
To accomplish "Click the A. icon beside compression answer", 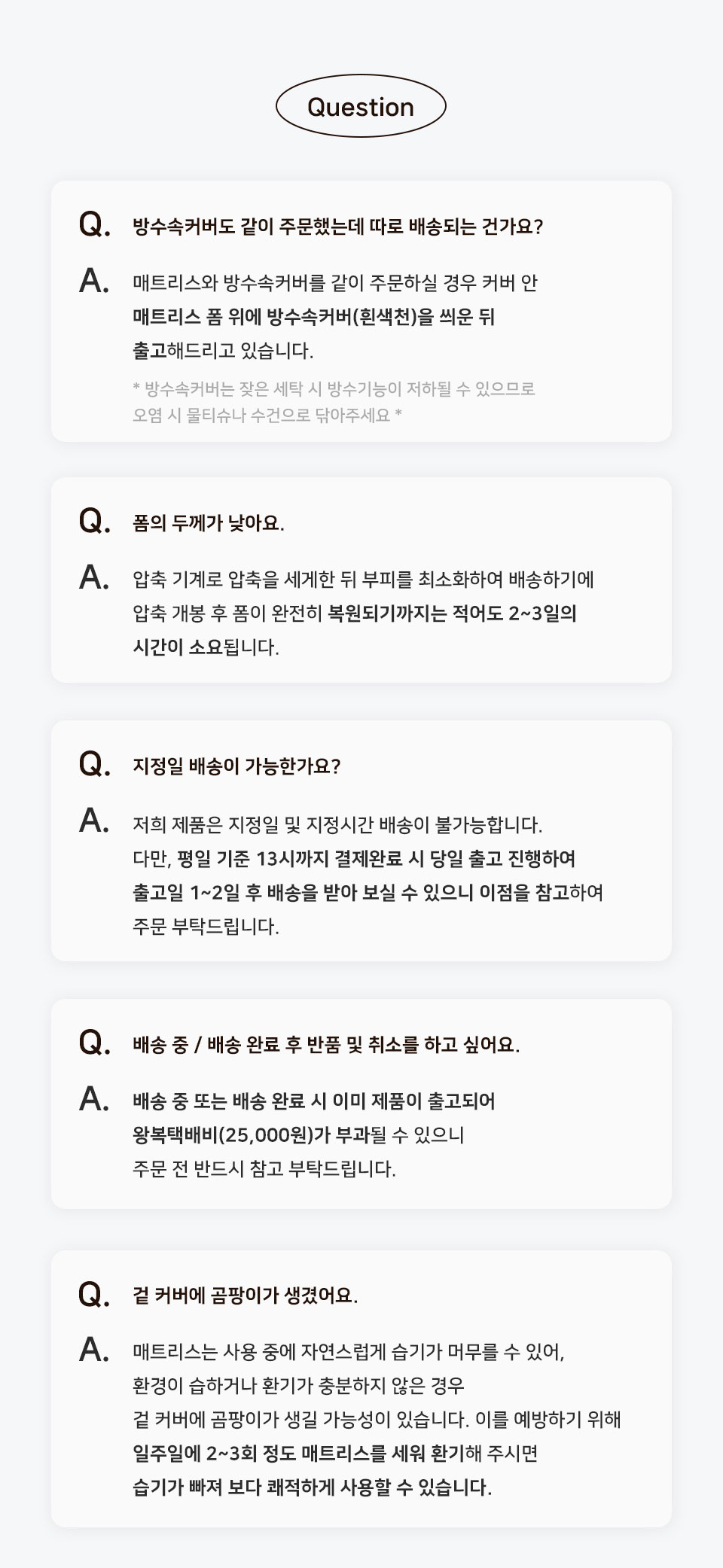I will pos(95,577).
